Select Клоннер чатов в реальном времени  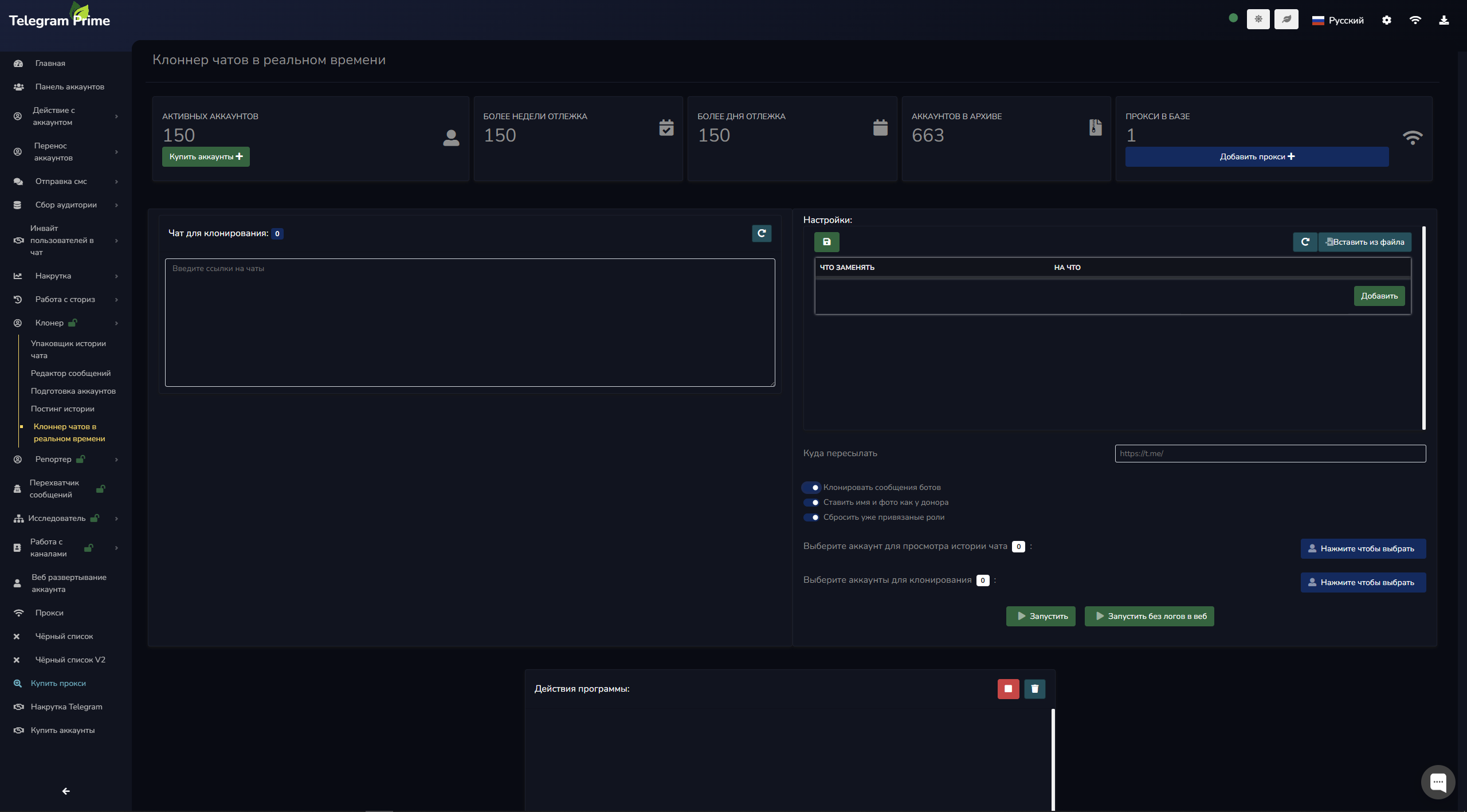pyautogui.click(x=69, y=433)
